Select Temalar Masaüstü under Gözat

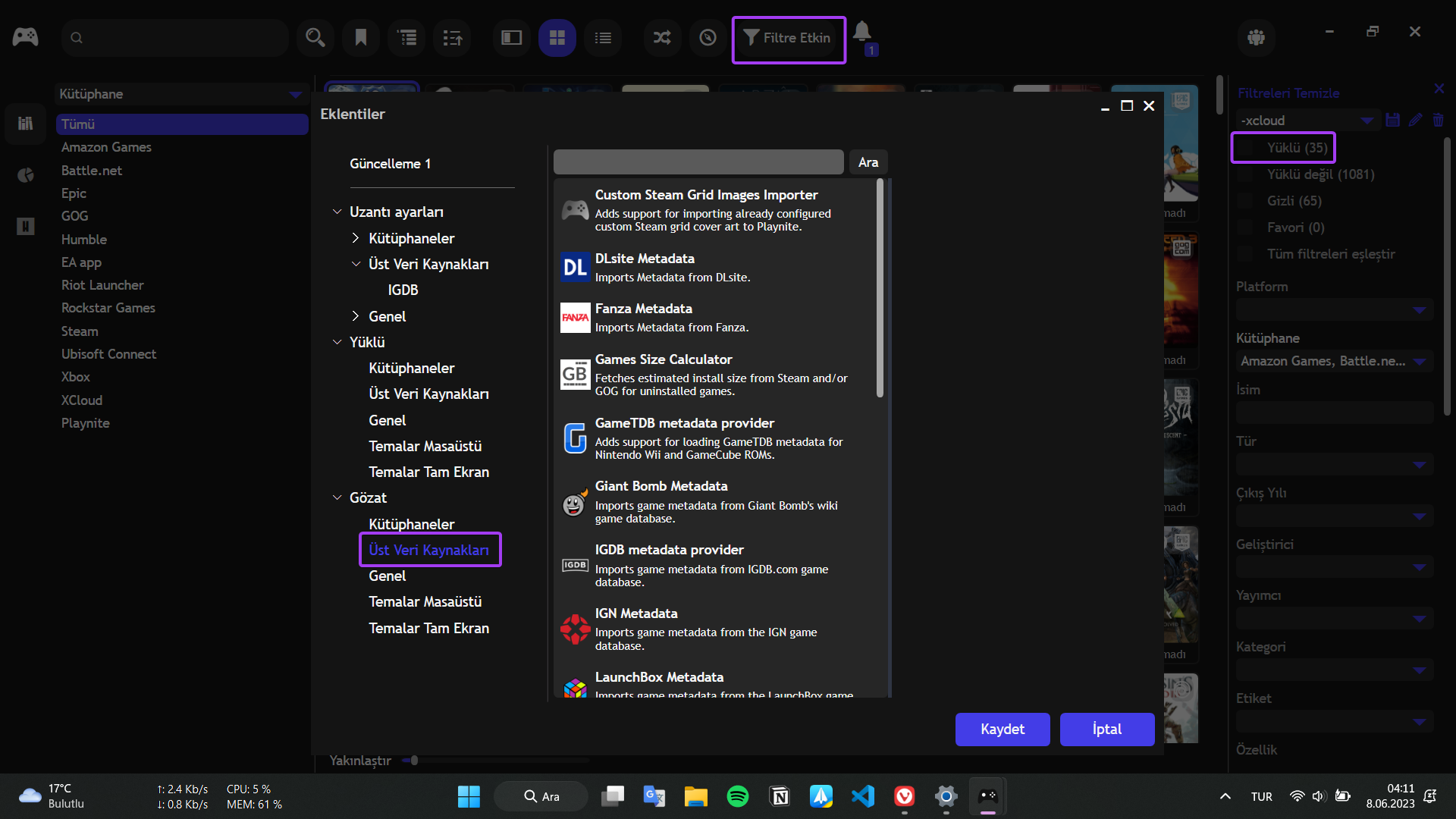(x=425, y=601)
